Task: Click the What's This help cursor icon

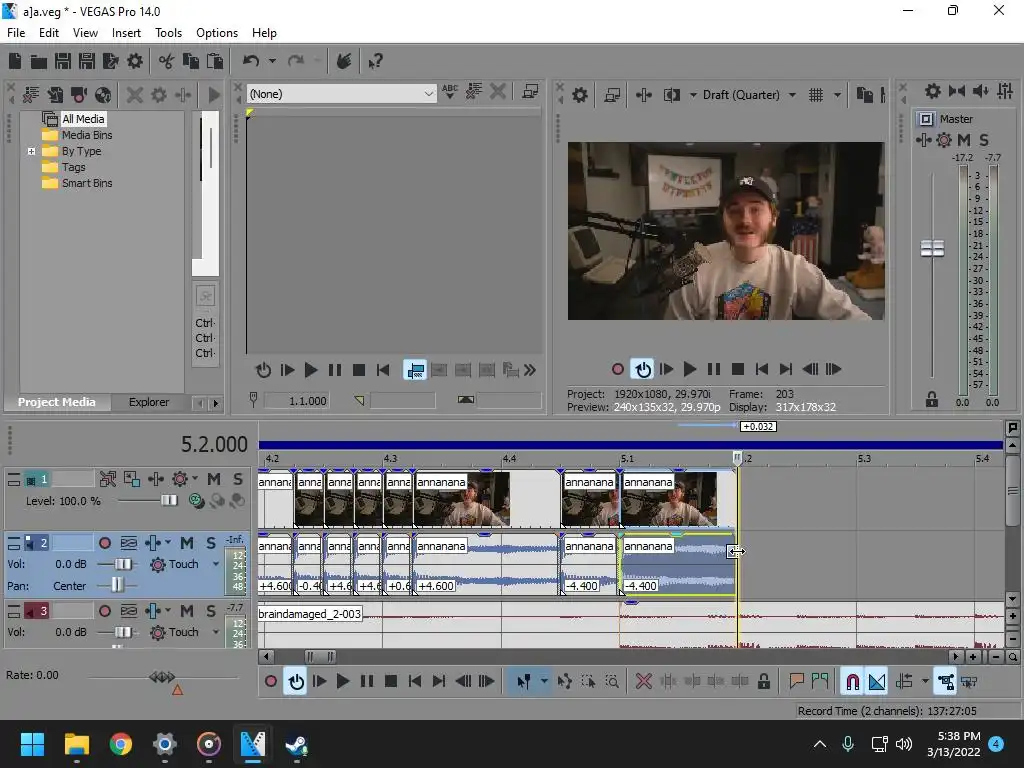Action: coord(375,61)
